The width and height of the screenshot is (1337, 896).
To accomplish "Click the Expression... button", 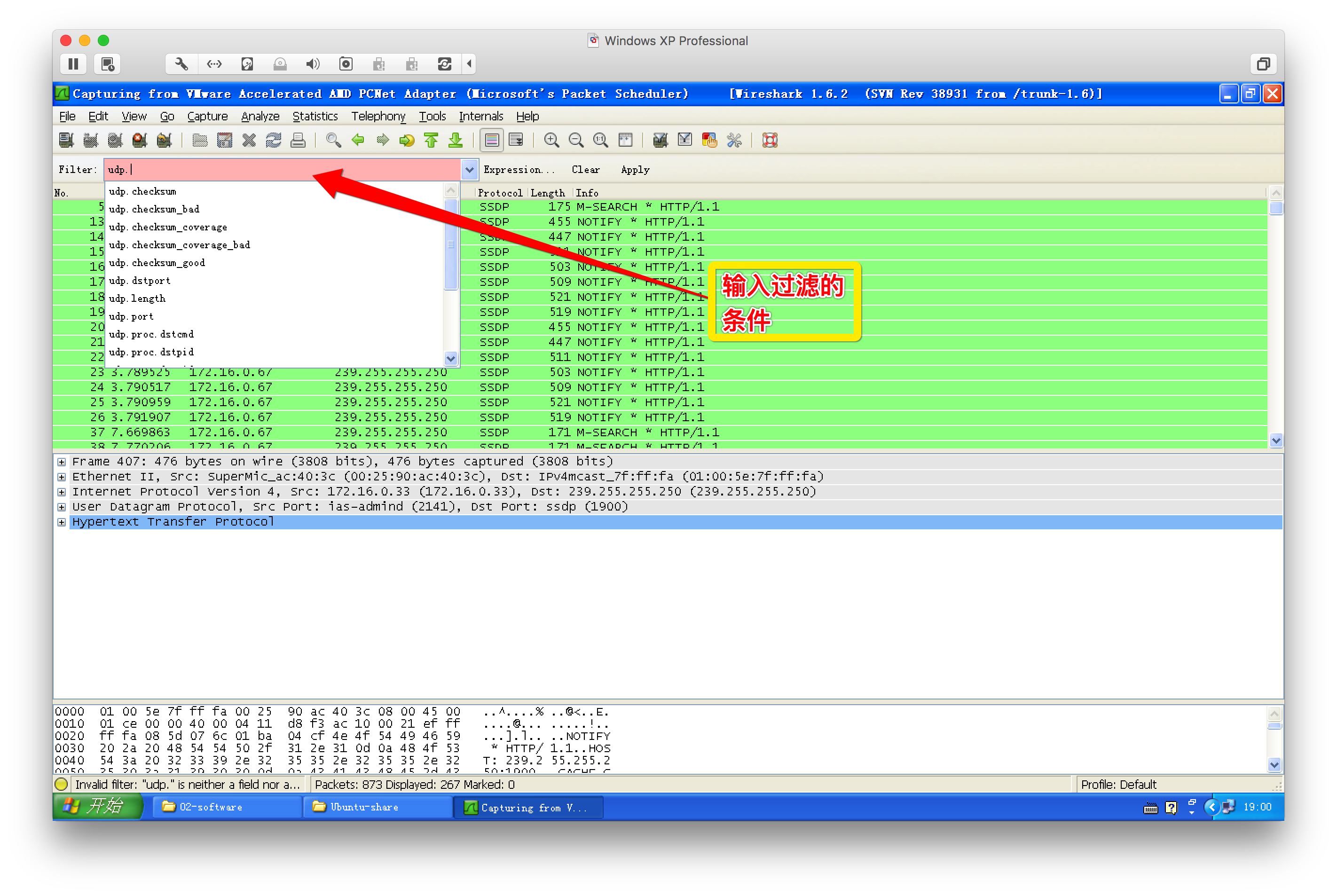I will [518, 170].
